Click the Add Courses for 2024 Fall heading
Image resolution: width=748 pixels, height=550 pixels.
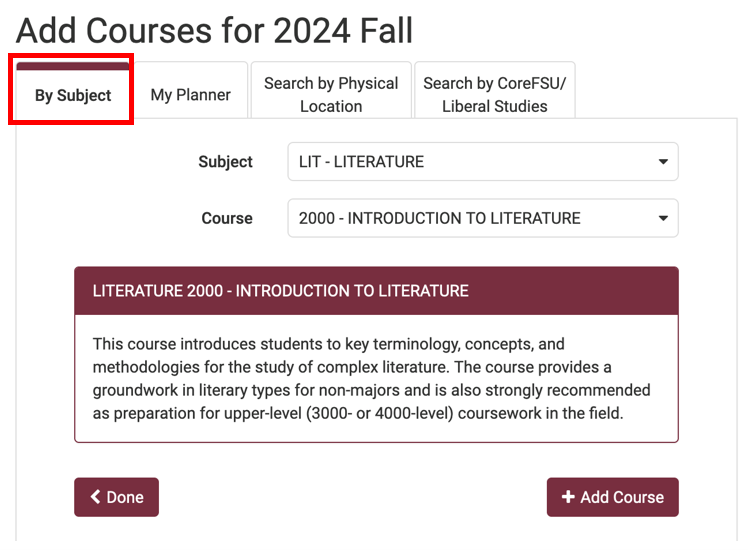pos(214,30)
